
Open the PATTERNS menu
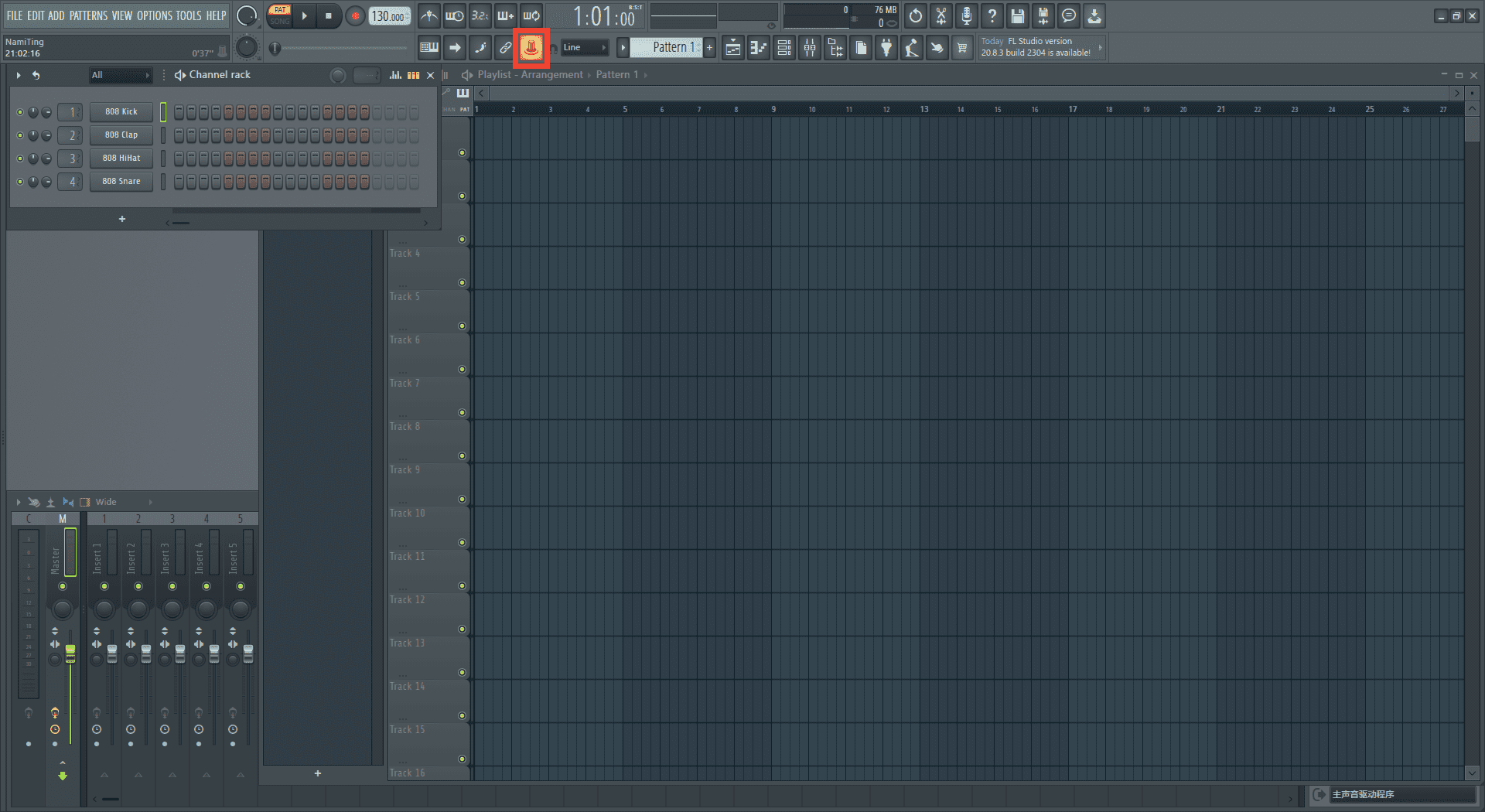[x=88, y=15]
